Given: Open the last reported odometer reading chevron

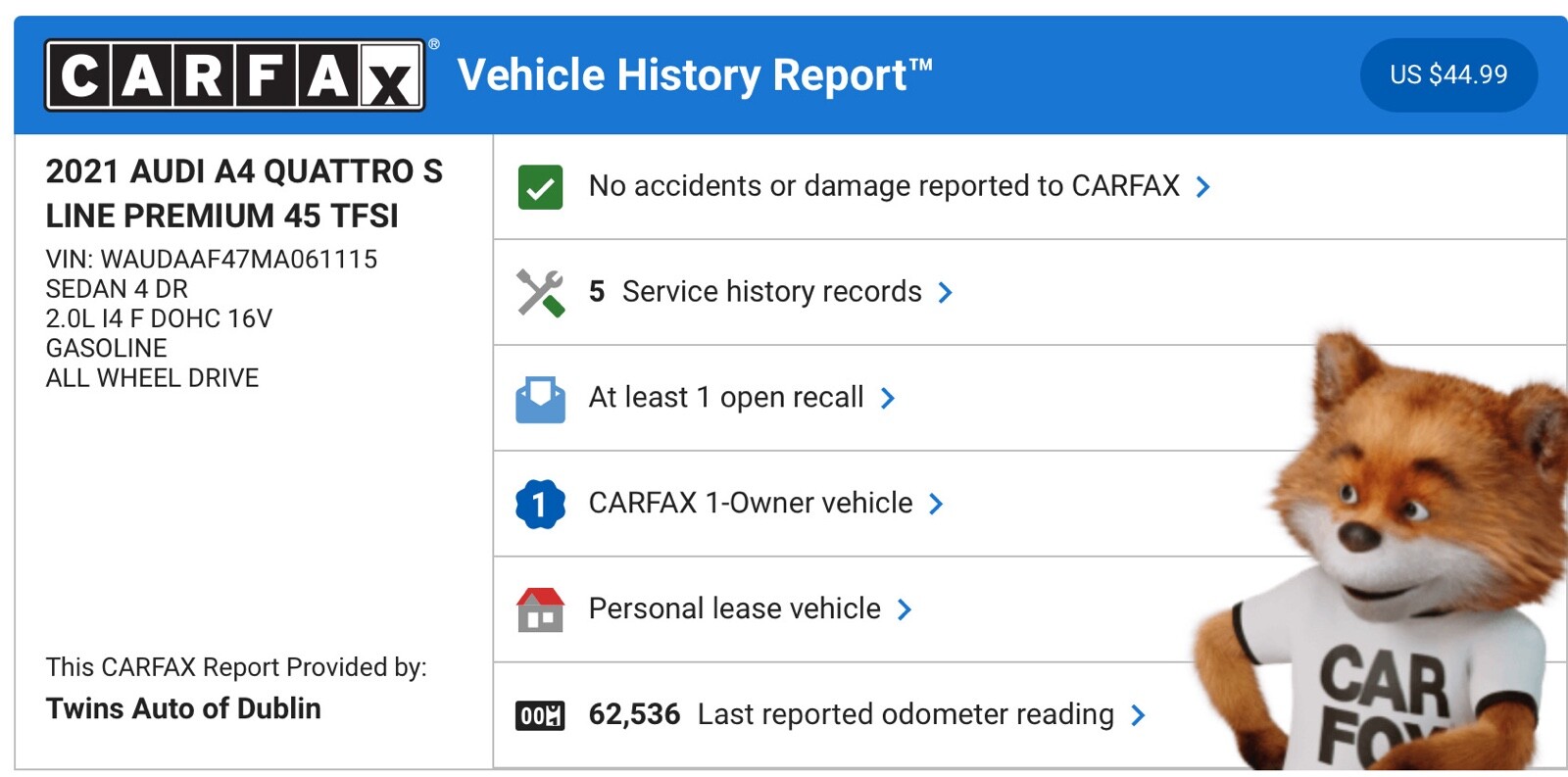Looking at the screenshot, I should [1138, 716].
